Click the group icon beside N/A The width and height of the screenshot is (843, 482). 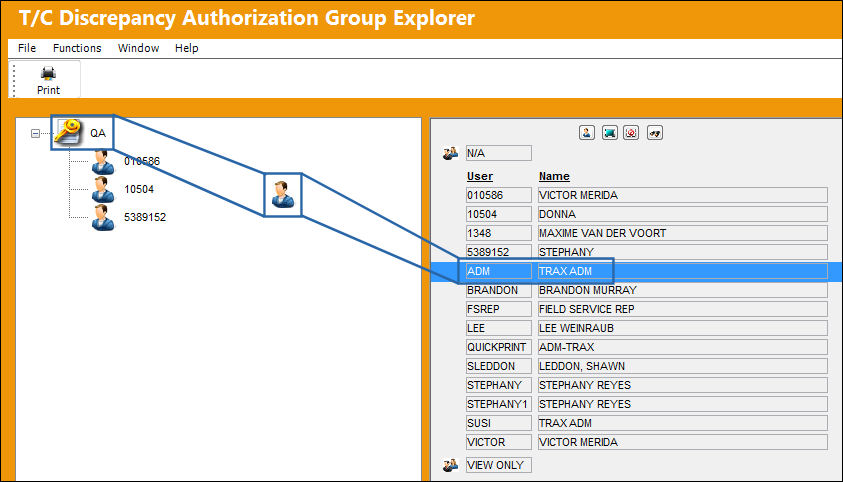[450, 154]
